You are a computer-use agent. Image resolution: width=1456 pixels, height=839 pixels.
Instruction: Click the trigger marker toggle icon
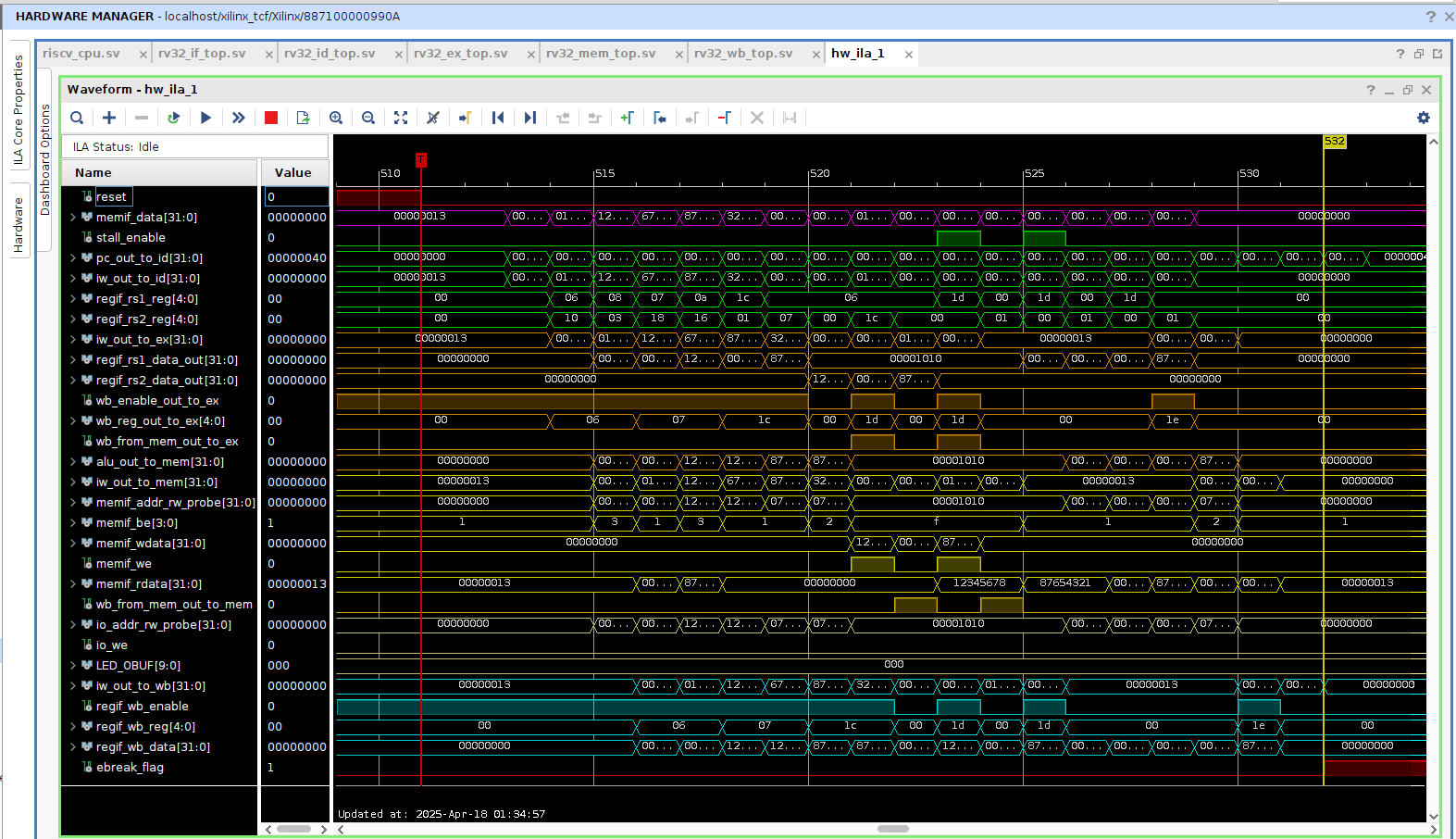tap(432, 118)
